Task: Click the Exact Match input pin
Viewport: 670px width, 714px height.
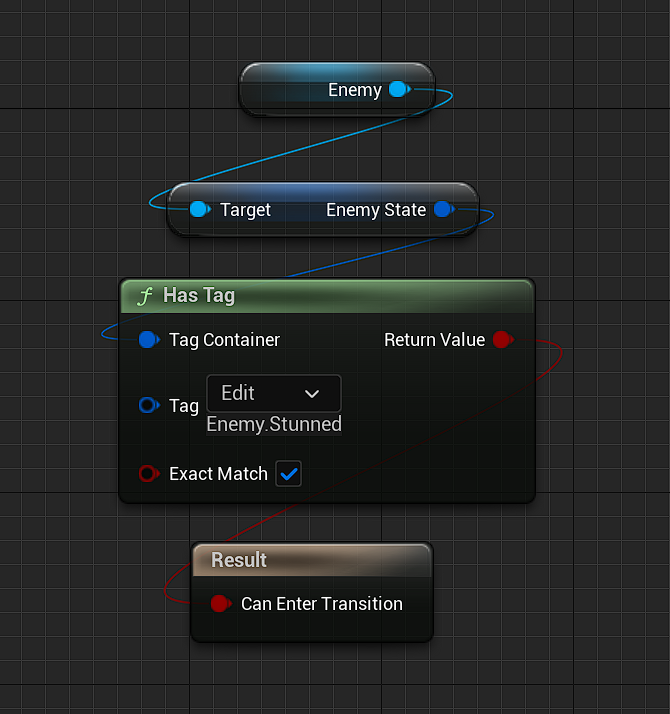Action: click(149, 474)
